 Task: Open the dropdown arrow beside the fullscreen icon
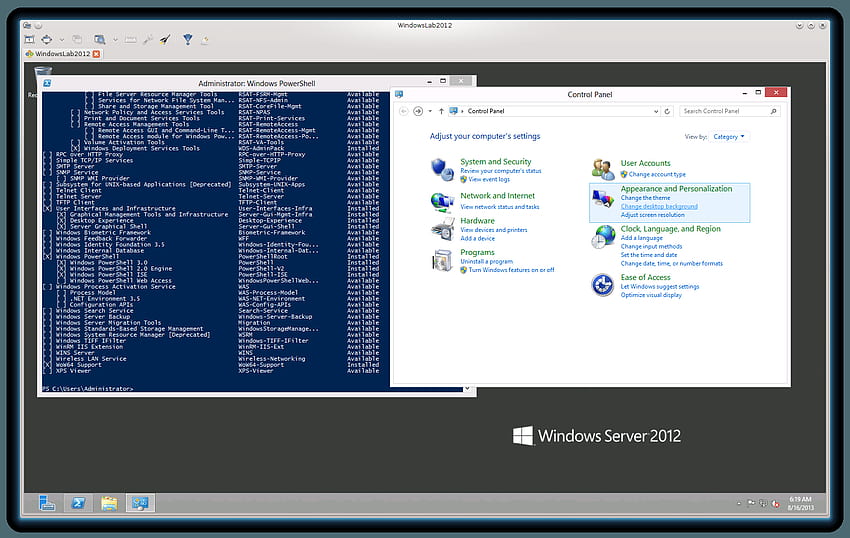coord(61,40)
